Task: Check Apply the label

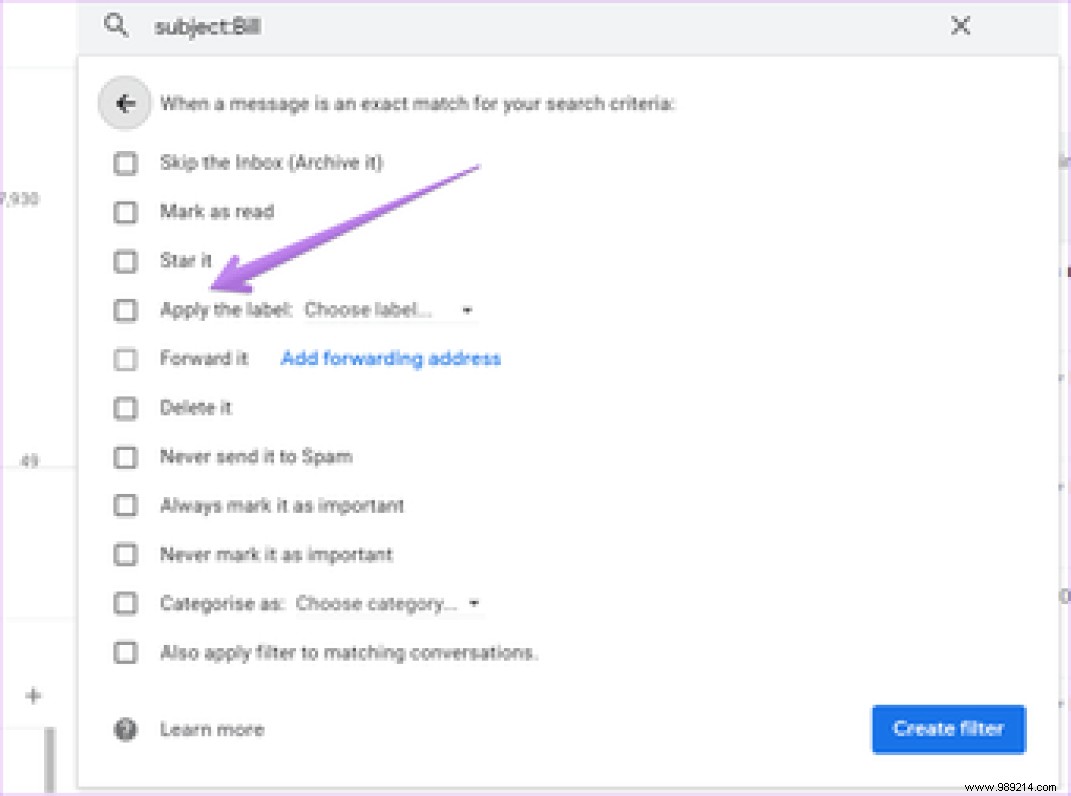Action: [125, 310]
